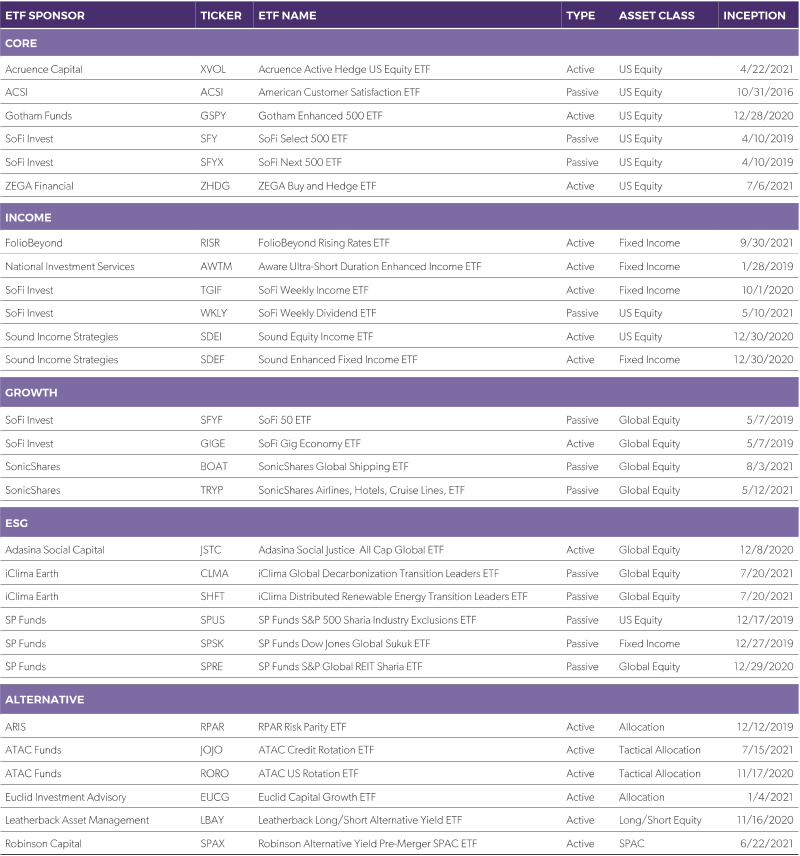Click the 'JSTC' ticker cell
The width and height of the screenshot is (800, 856).
(211, 550)
